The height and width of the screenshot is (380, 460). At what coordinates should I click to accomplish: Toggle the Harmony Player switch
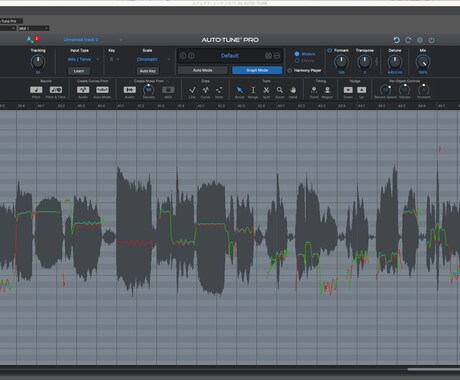(x=289, y=70)
